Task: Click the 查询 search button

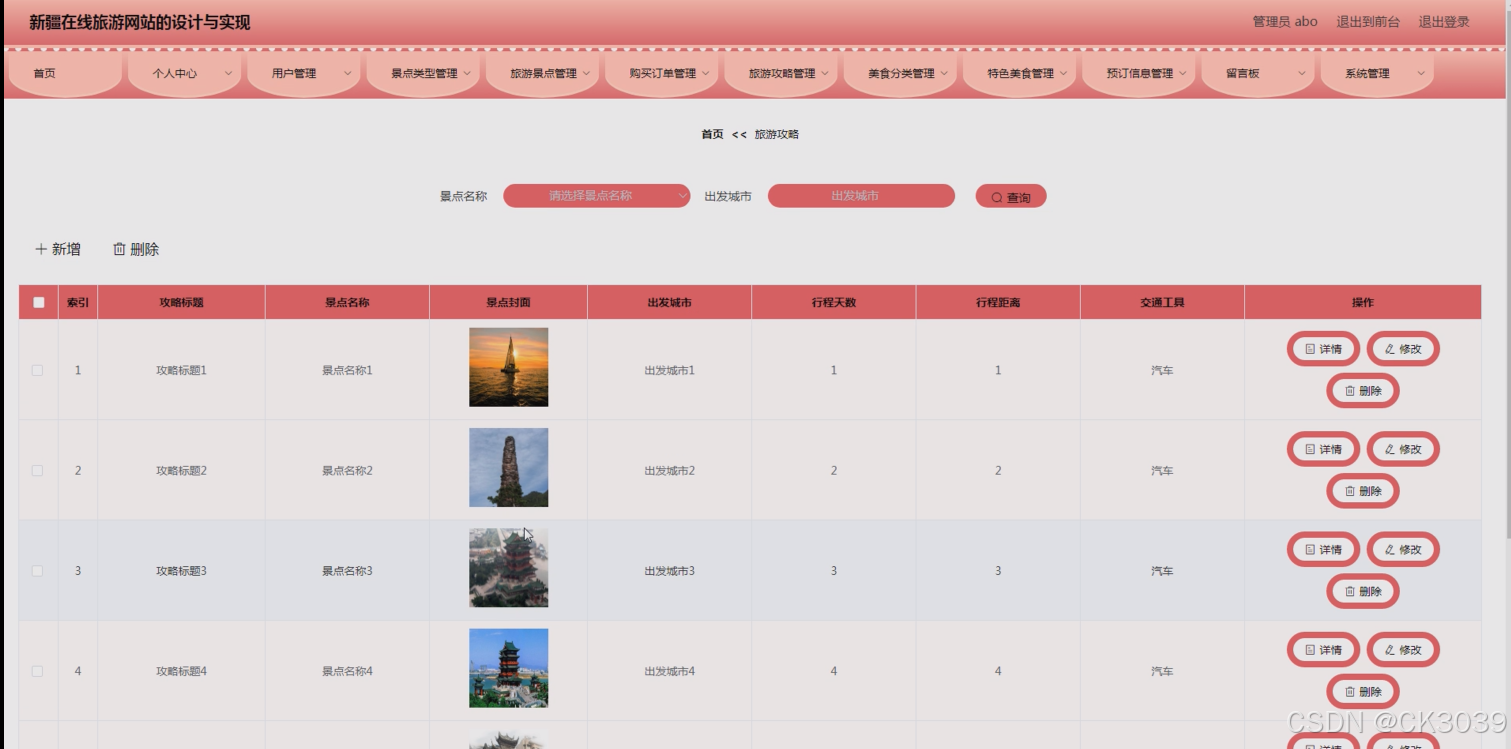Action: tap(1011, 197)
